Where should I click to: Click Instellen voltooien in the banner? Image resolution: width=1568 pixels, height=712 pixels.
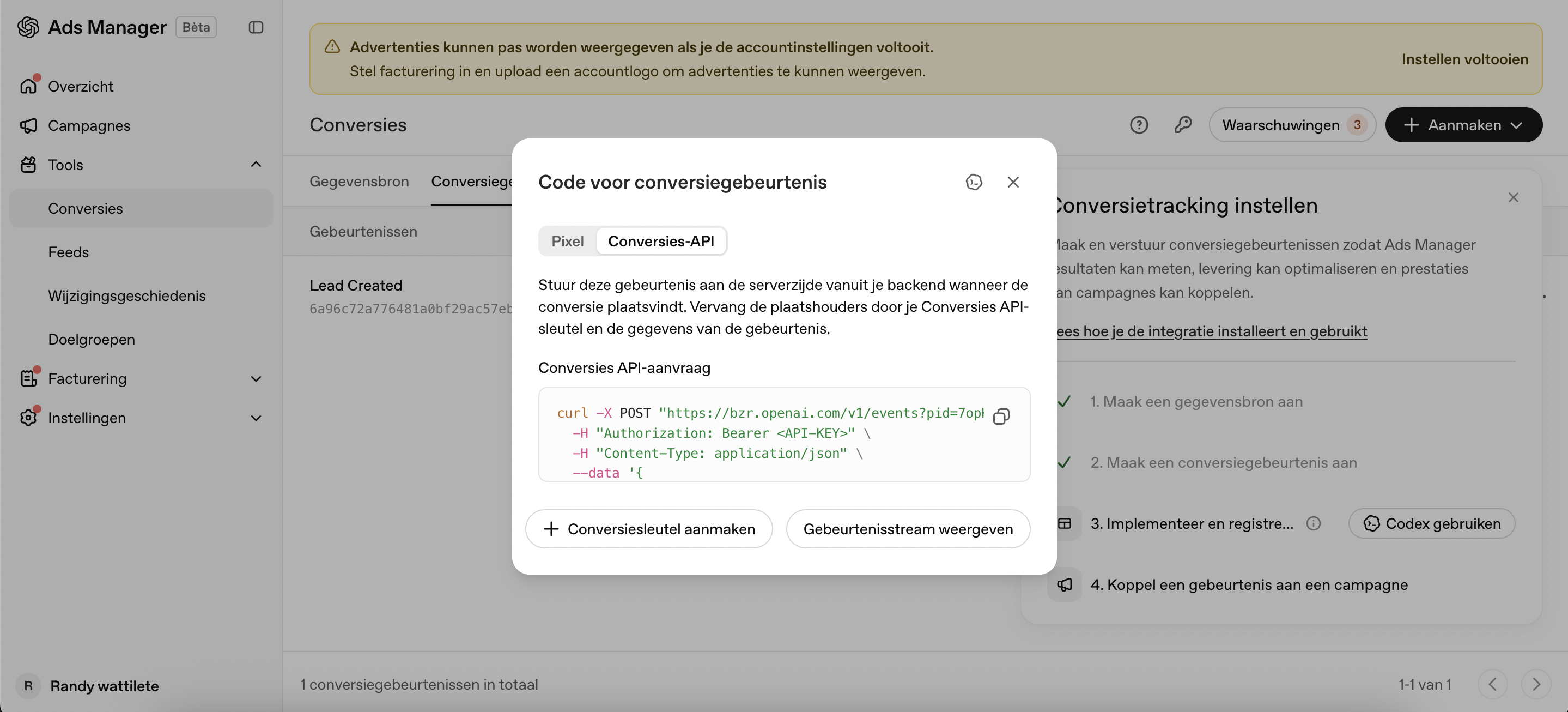(x=1464, y=59)
